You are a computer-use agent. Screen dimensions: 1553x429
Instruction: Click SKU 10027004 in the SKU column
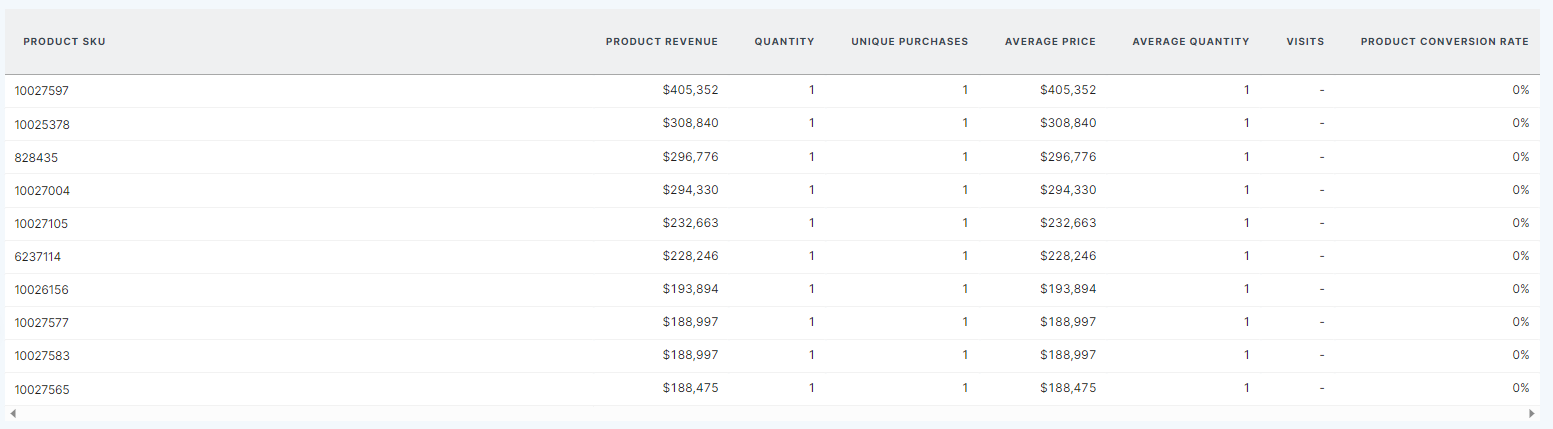(42, 190)
